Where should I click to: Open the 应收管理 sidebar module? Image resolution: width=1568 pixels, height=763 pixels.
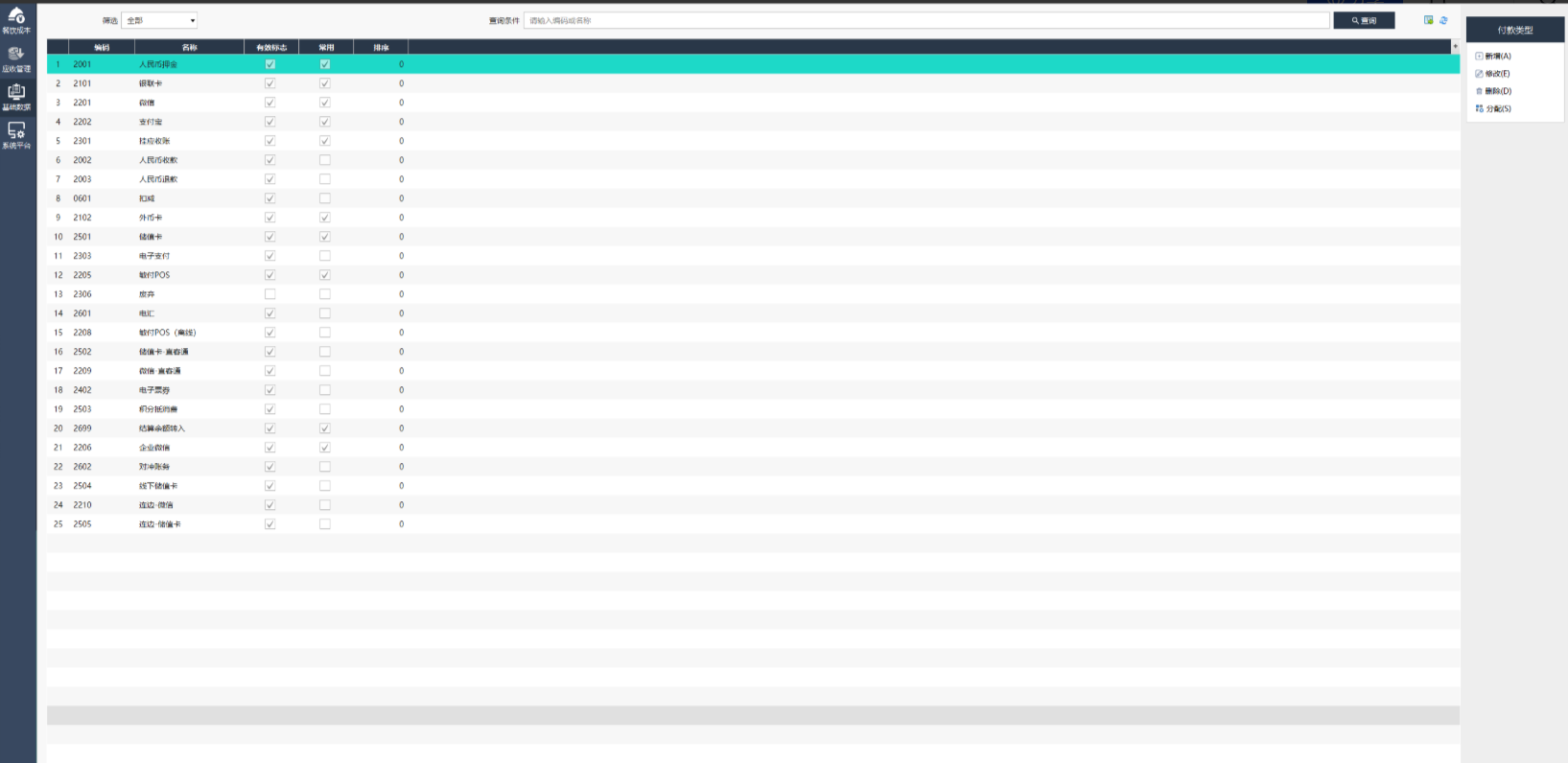coord(16,58)
